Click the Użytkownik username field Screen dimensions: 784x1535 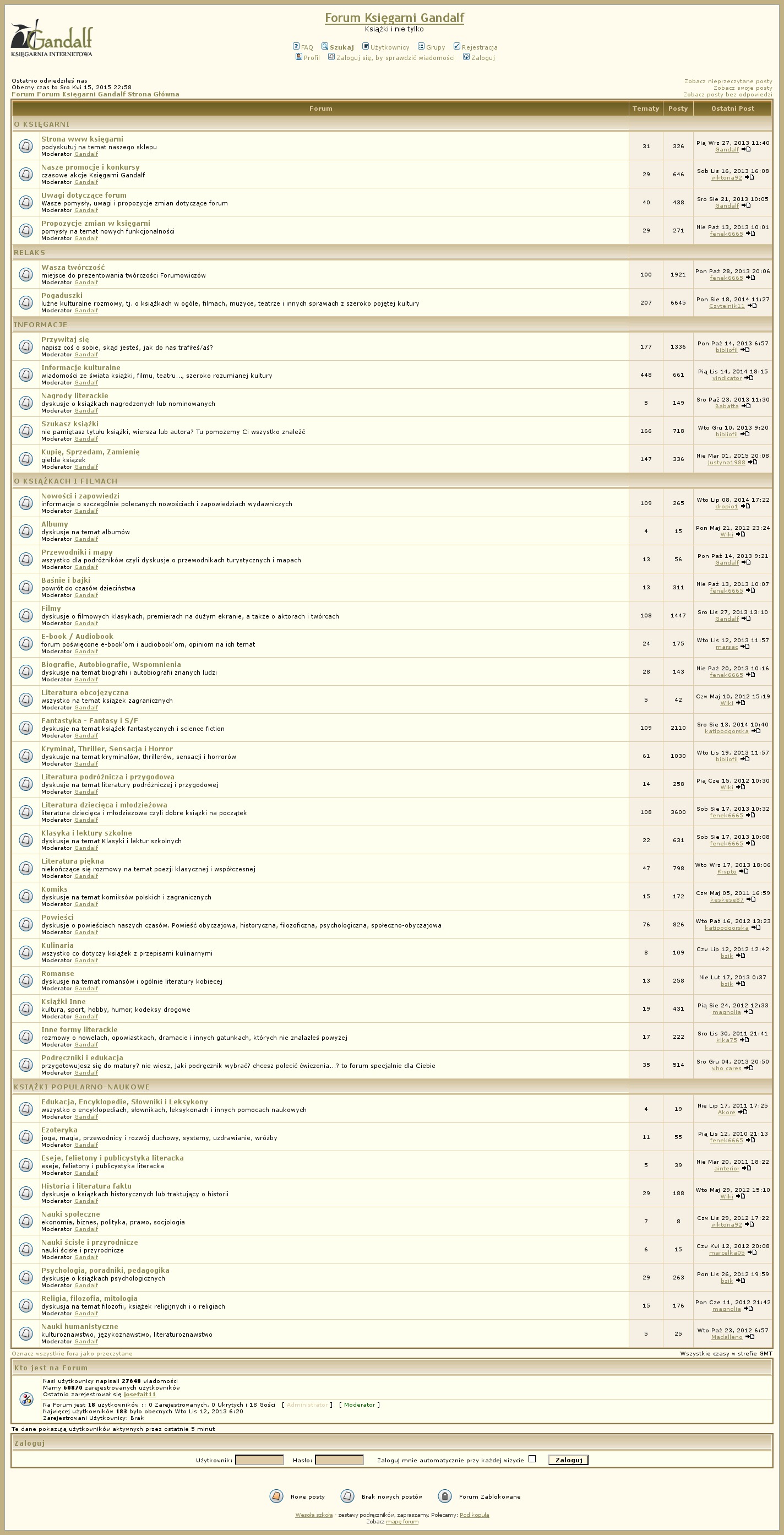coord(259,1460)
